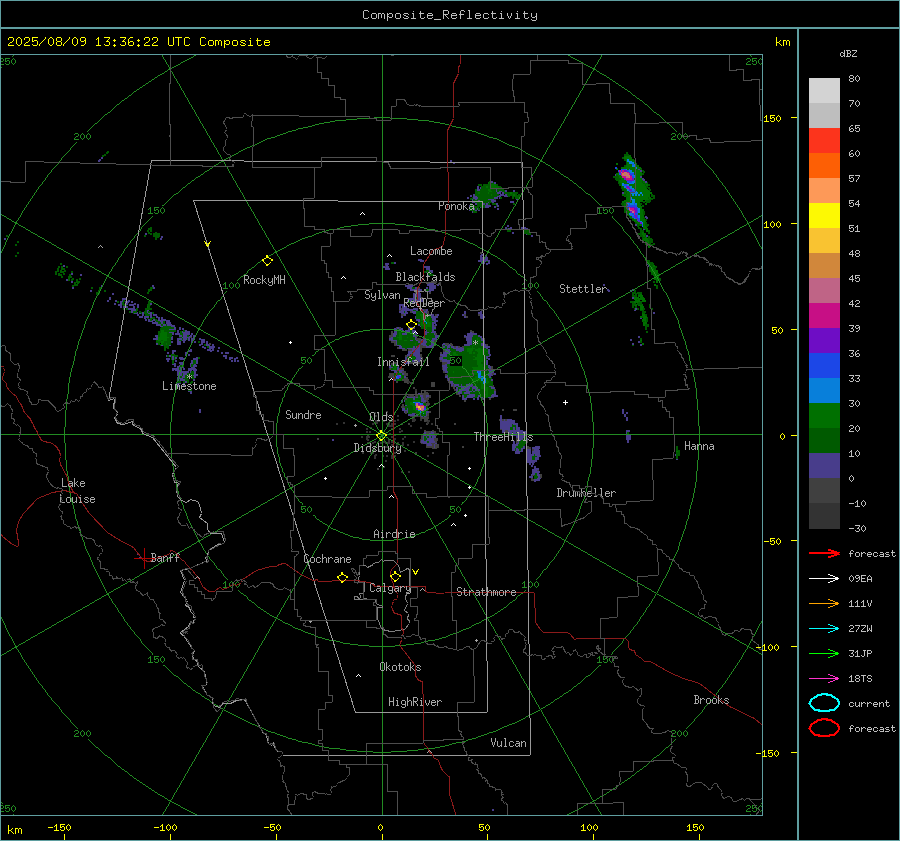Click the Ponoka label
Image resolution: width=900 pixels, height=841 pixels.
[456, 206]
